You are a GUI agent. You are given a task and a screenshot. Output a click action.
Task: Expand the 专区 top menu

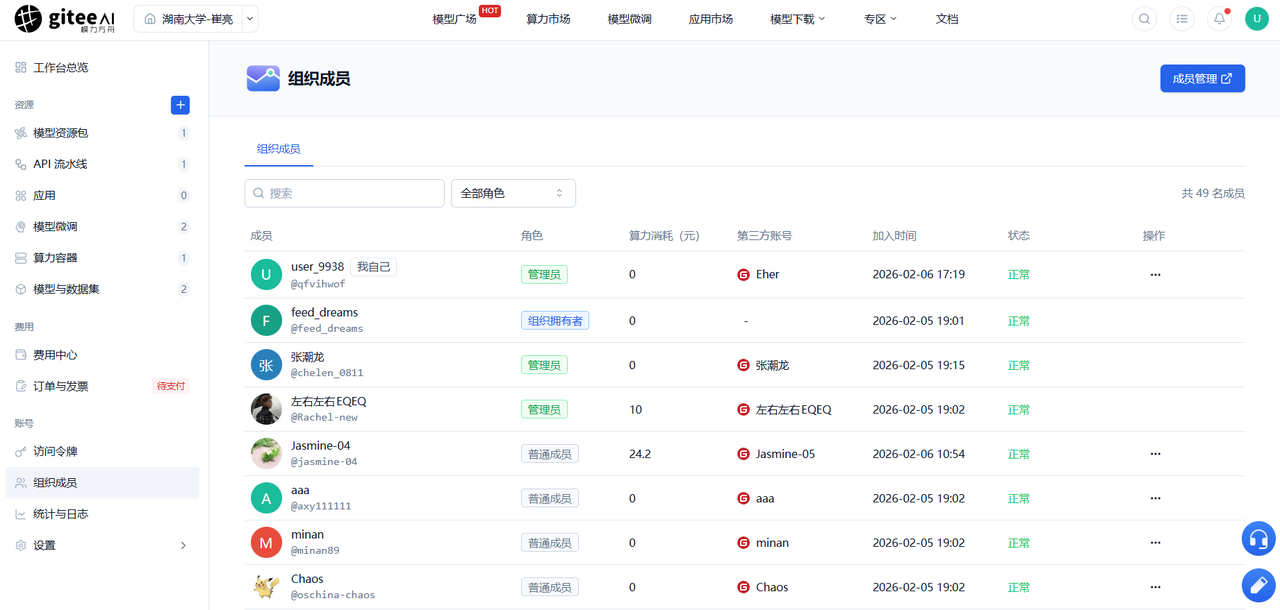pos(880,19)
